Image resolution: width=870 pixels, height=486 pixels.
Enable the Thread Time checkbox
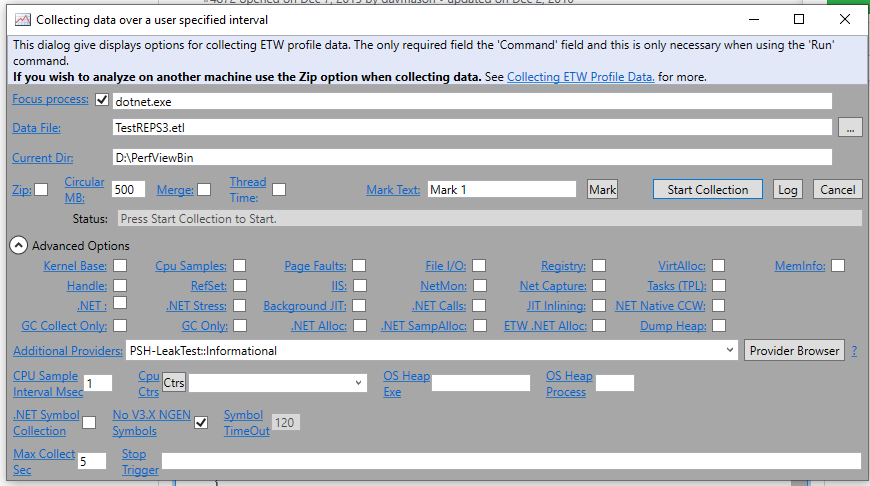[279, 190]
